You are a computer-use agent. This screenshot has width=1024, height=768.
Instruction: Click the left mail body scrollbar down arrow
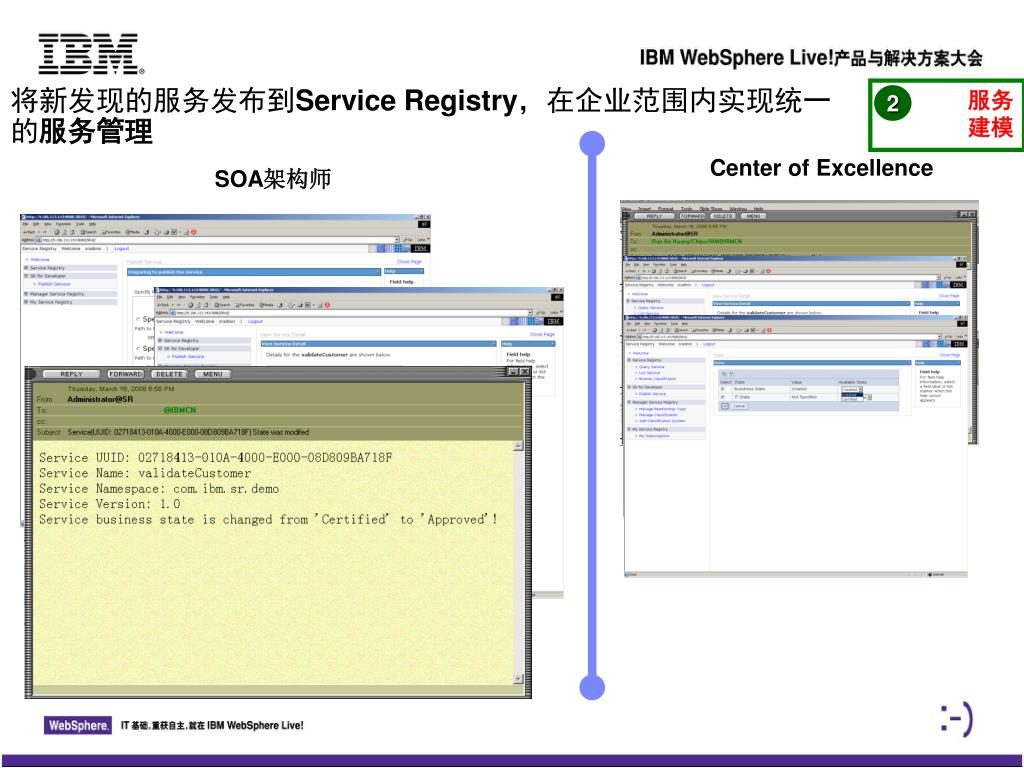518,679
